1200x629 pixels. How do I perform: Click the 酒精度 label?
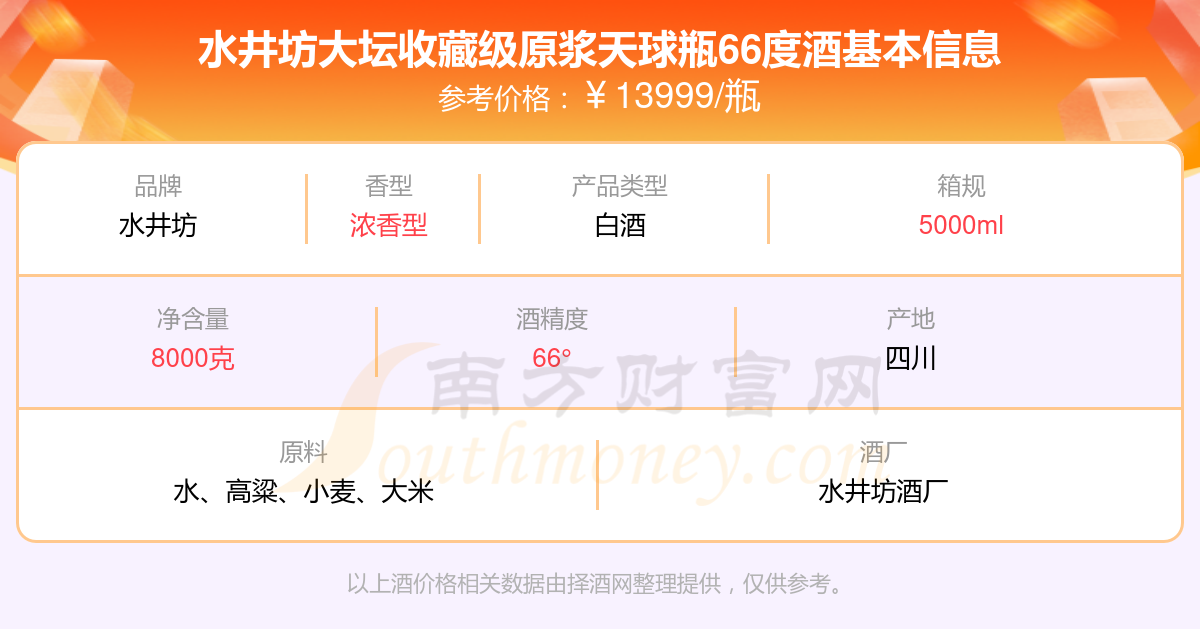tap(552, 319)
